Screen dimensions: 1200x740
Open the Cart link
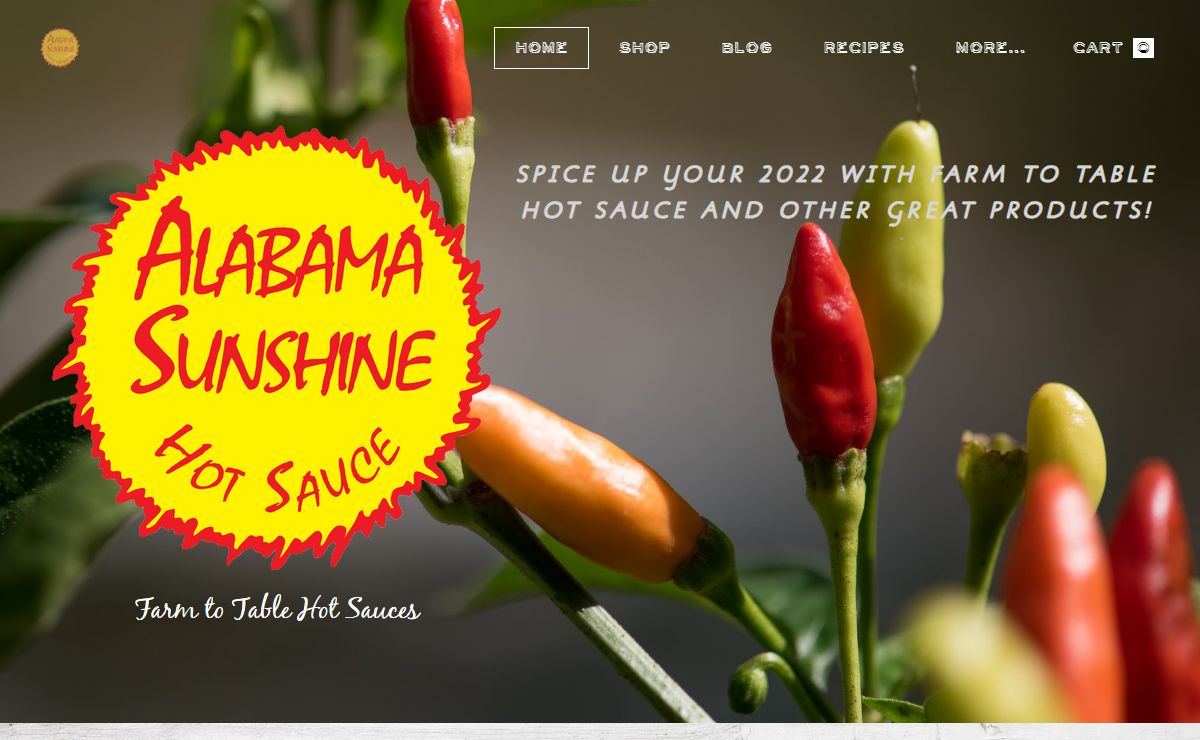coord(1113,48)
